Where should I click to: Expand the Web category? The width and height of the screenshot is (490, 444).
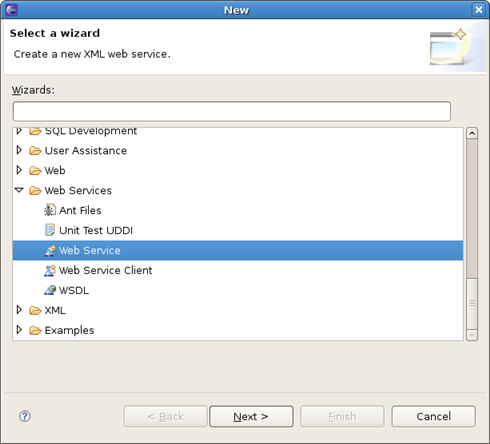pyautogui.click(x=19, y=170)
